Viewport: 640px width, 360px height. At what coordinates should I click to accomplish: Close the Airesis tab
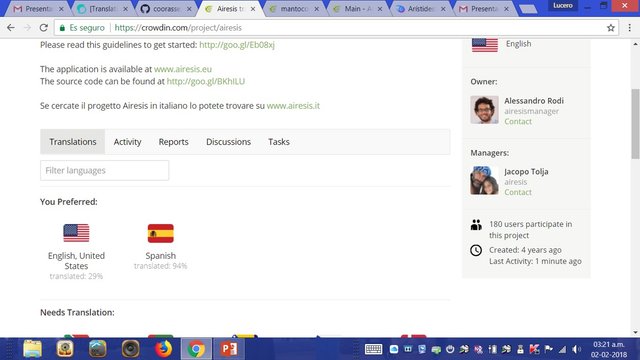click(253, 9)
